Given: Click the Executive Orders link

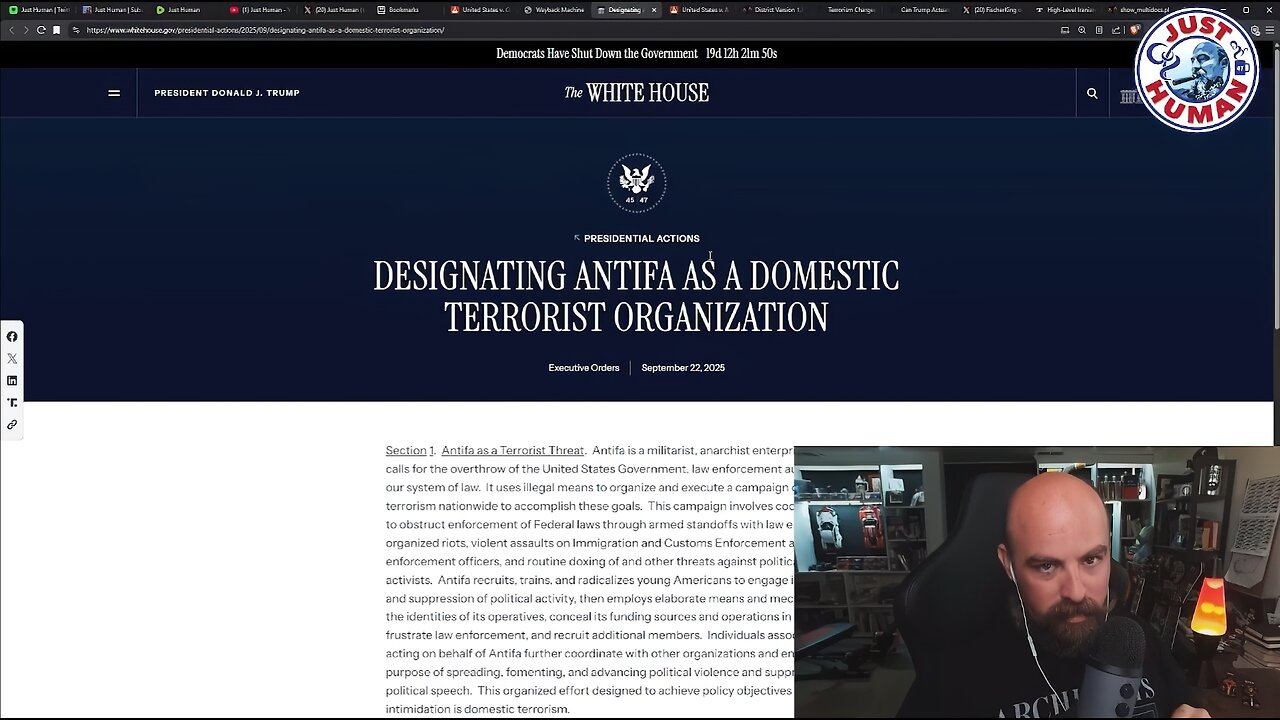Looking at the screenshot, I should pos(584,368).
